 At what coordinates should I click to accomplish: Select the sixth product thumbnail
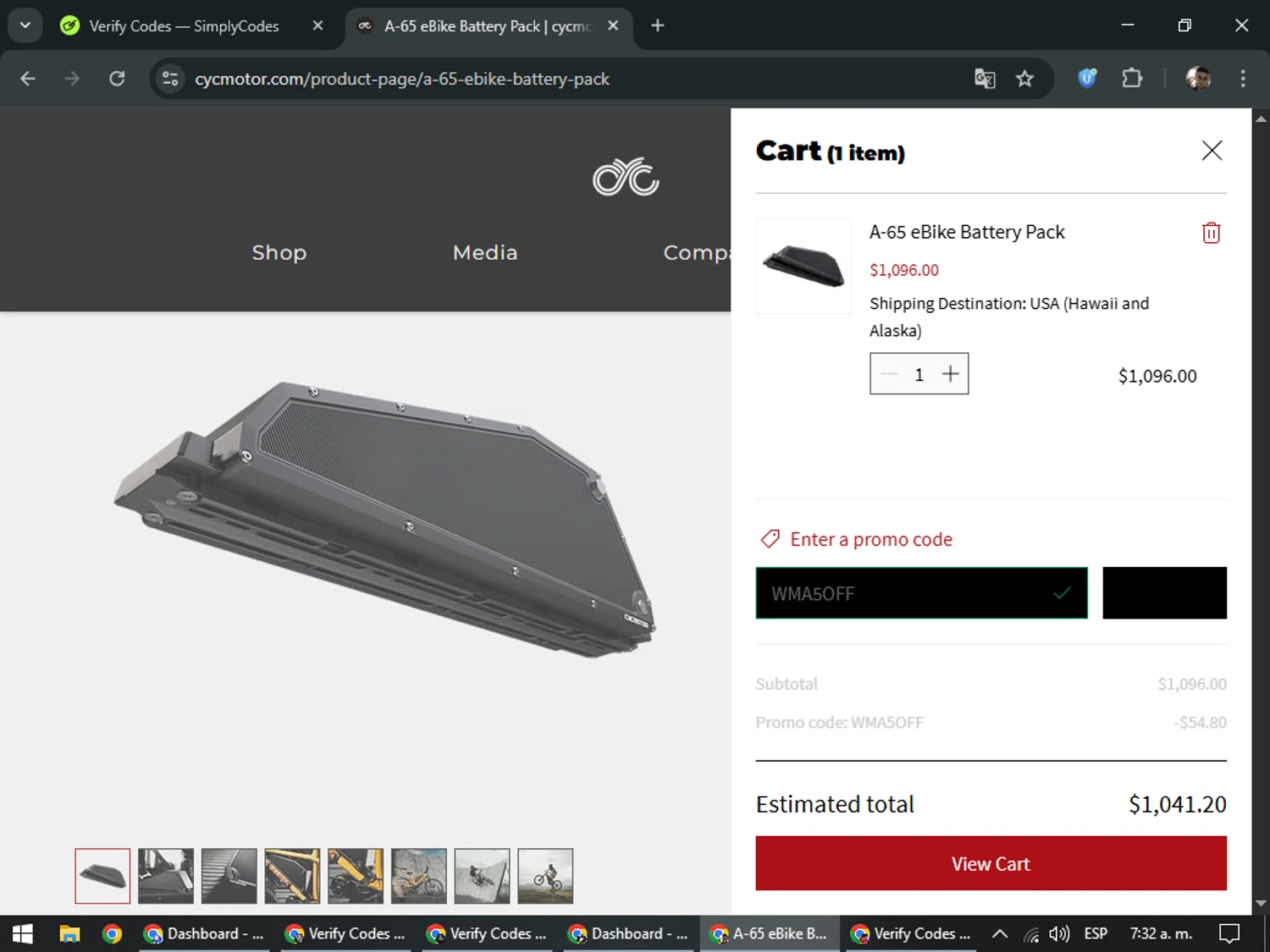[x=418, y=876]
